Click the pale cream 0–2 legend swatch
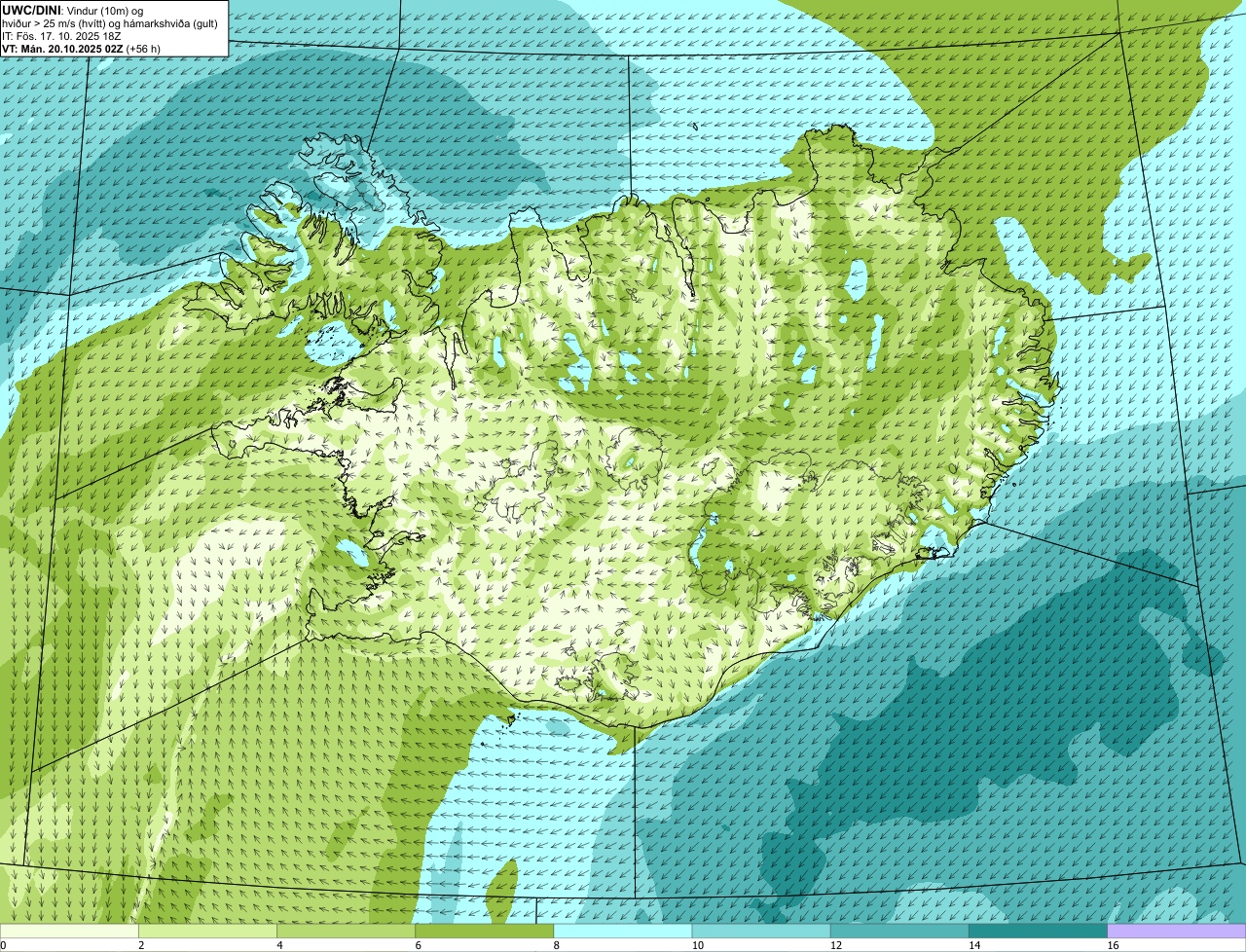Screen dimensions: 1246x952 click(69, 931)
